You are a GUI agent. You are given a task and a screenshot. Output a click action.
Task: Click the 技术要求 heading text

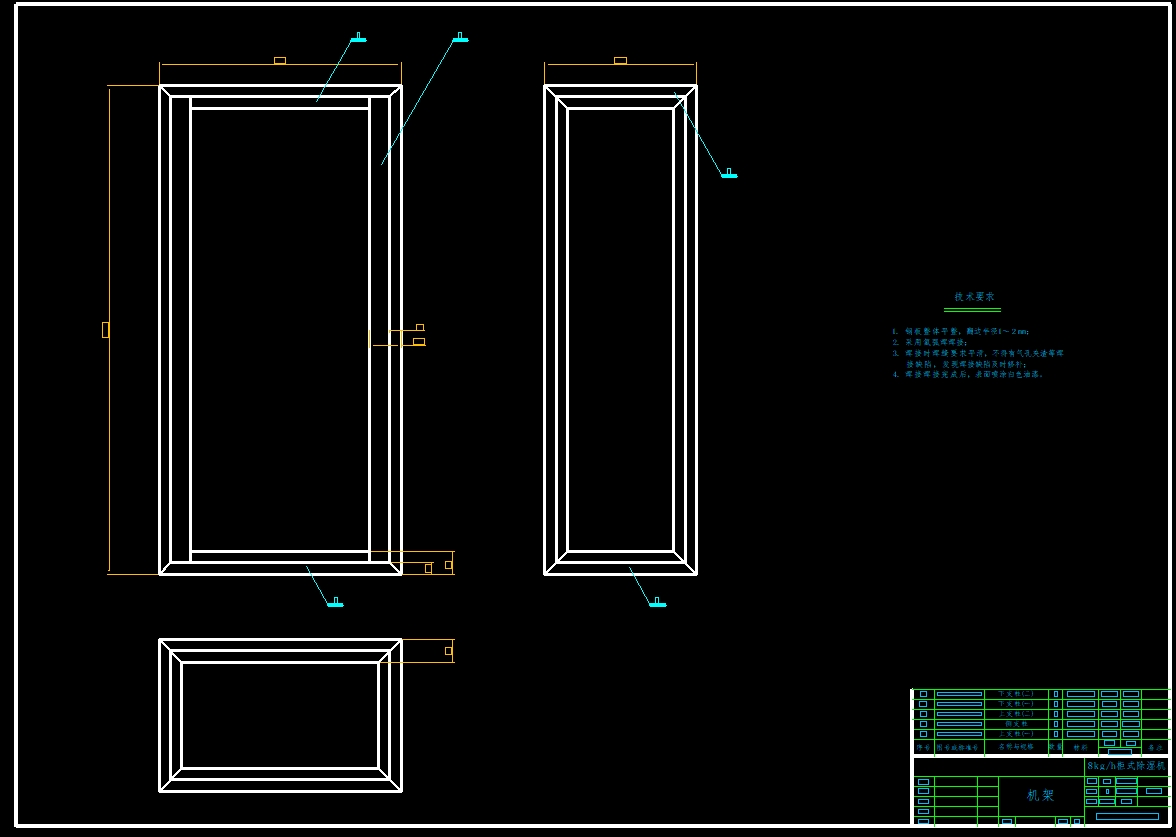click(x=974, y=297)
